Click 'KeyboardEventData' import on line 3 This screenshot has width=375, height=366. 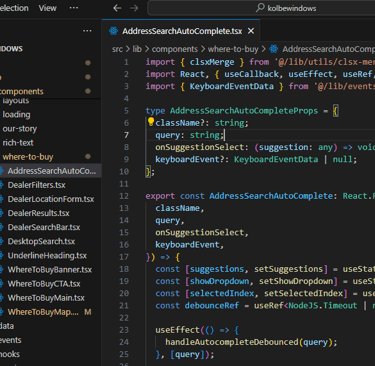pos(231,86)
